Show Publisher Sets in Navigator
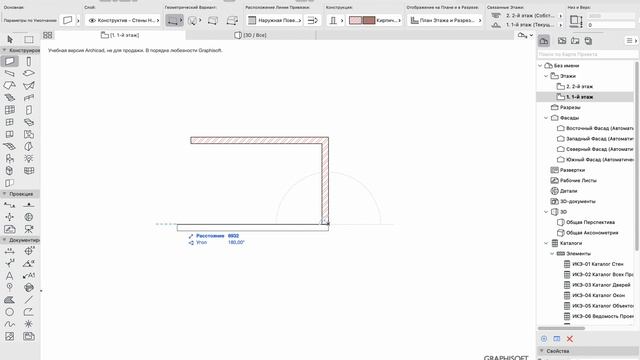The width and height of the screenshot is (640, 360). (x=588, y=40)
